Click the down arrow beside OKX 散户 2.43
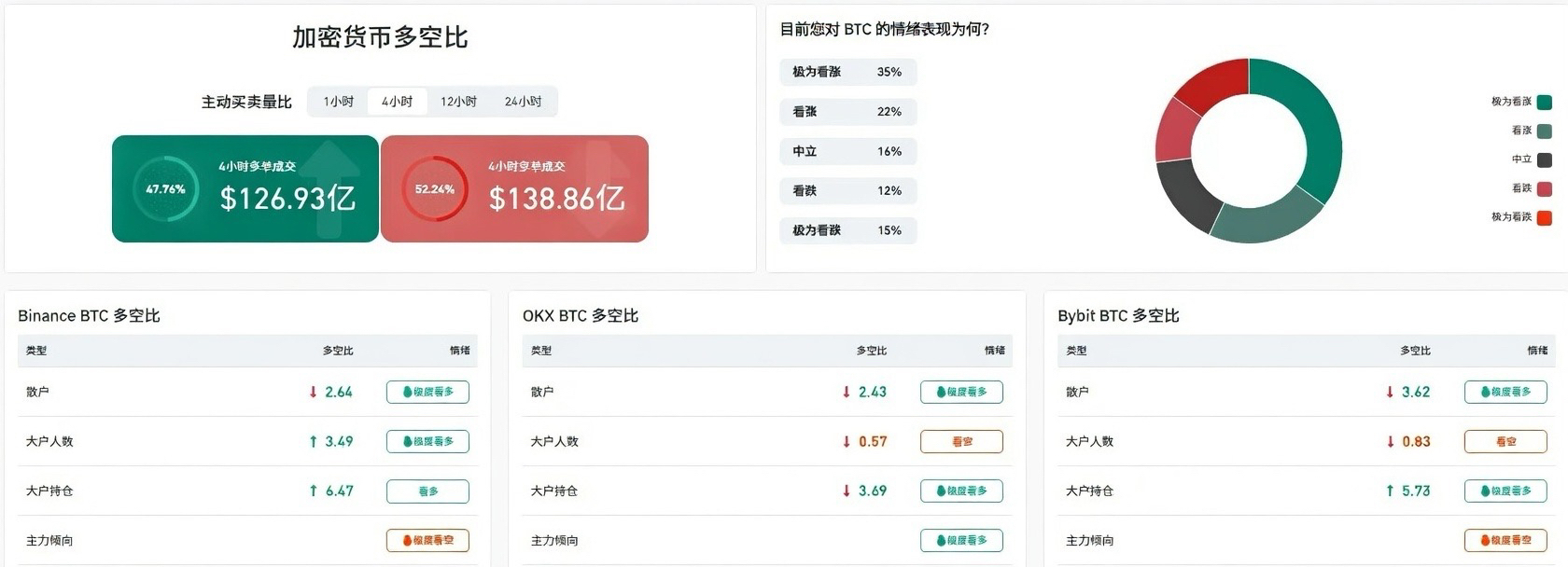This screenshot has height=567, width=1568. coord(847,393)
